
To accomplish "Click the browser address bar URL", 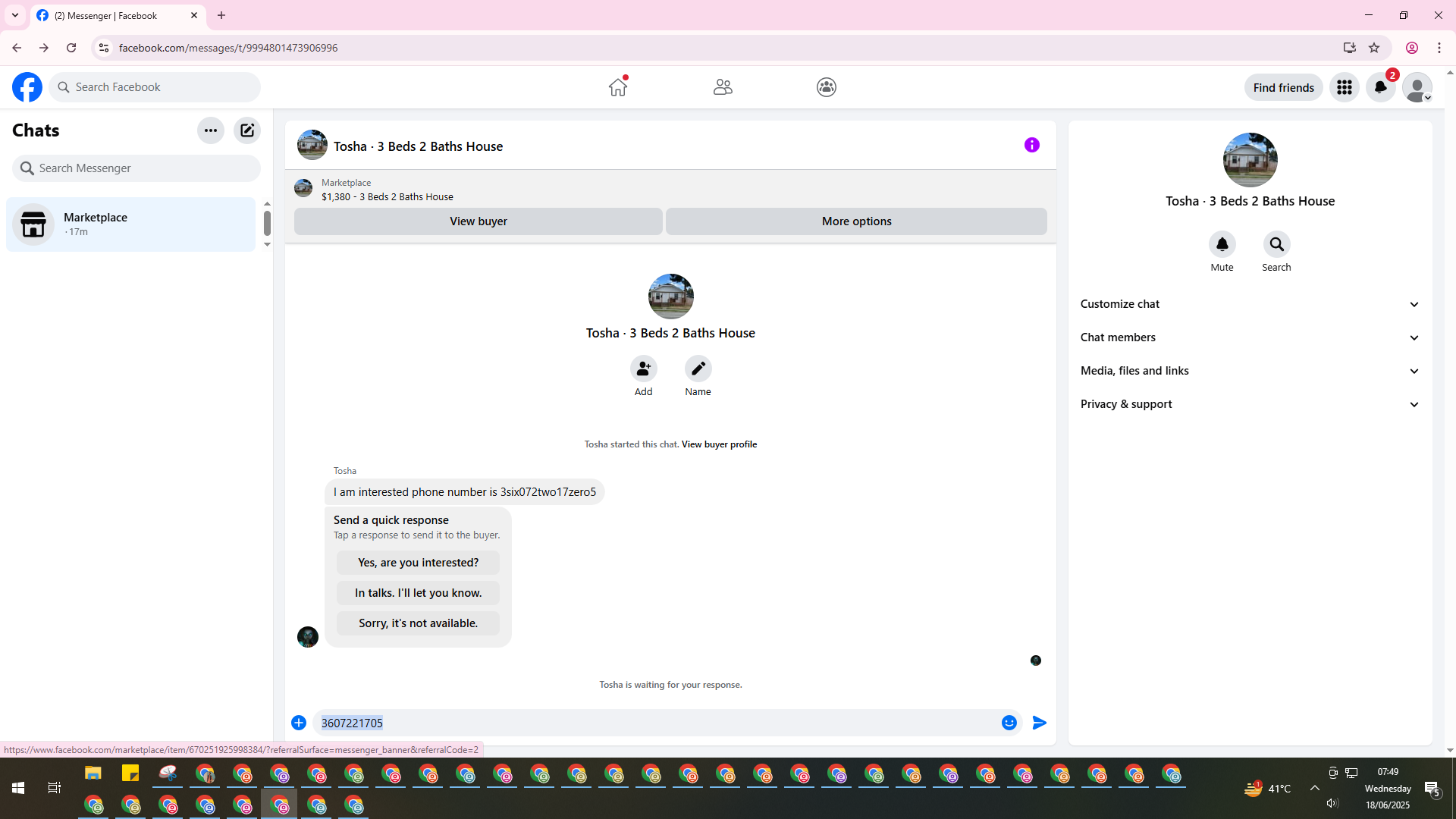I will click(228, 48).
